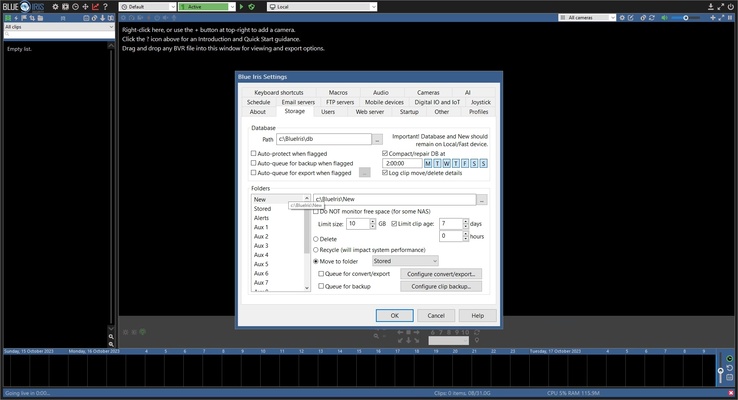Open the help question mark icon

[105, 7]
